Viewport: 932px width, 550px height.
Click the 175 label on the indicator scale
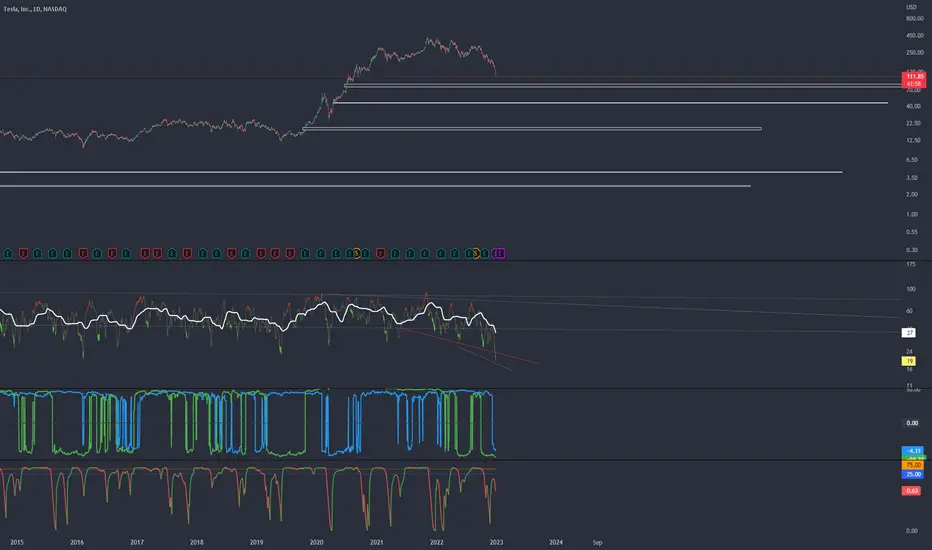[910, 264]
